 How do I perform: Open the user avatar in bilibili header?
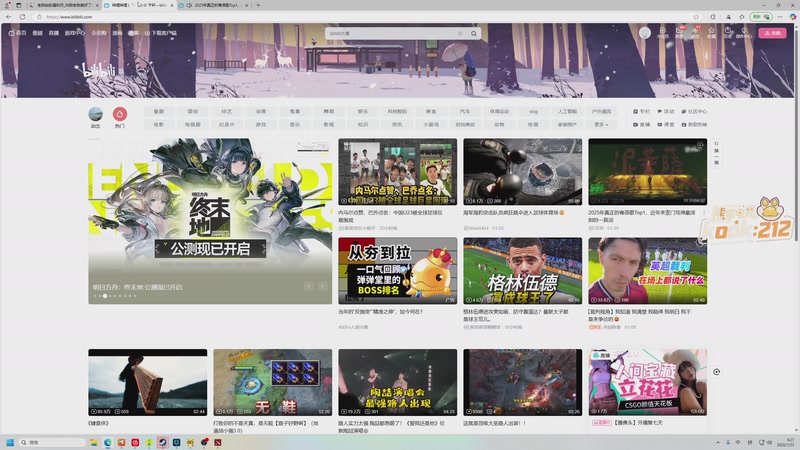645,33
